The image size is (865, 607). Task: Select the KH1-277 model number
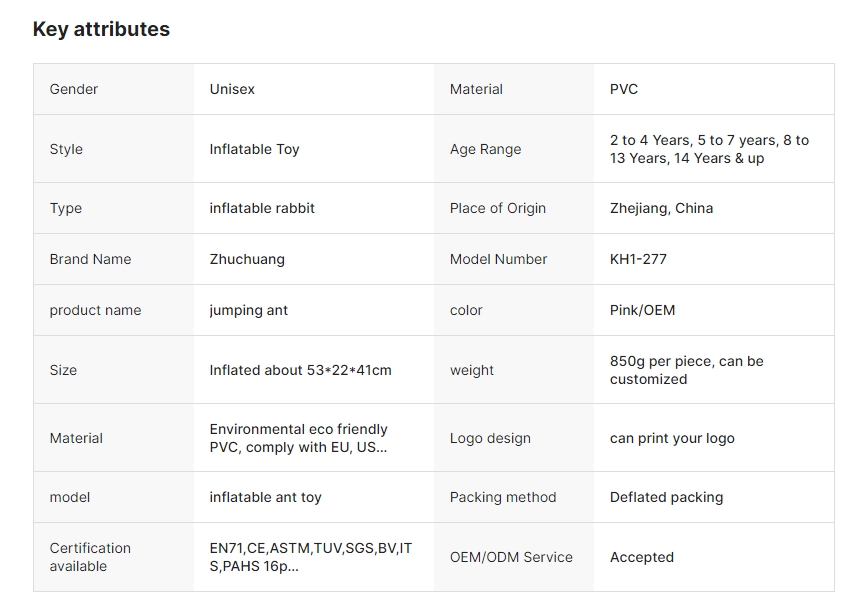point(638,259)
